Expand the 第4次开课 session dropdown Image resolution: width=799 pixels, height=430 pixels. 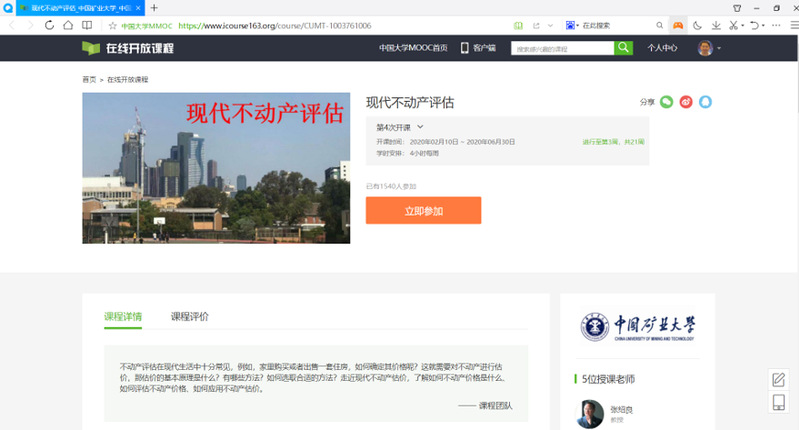click(x=420, y=127)
